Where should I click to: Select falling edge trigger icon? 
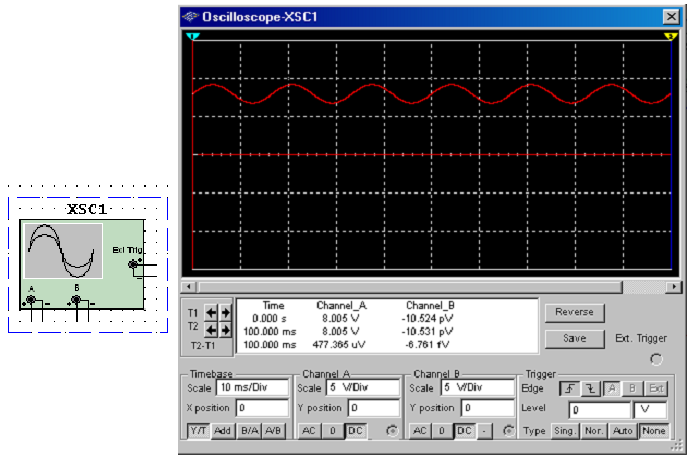[x=590, y=388]
